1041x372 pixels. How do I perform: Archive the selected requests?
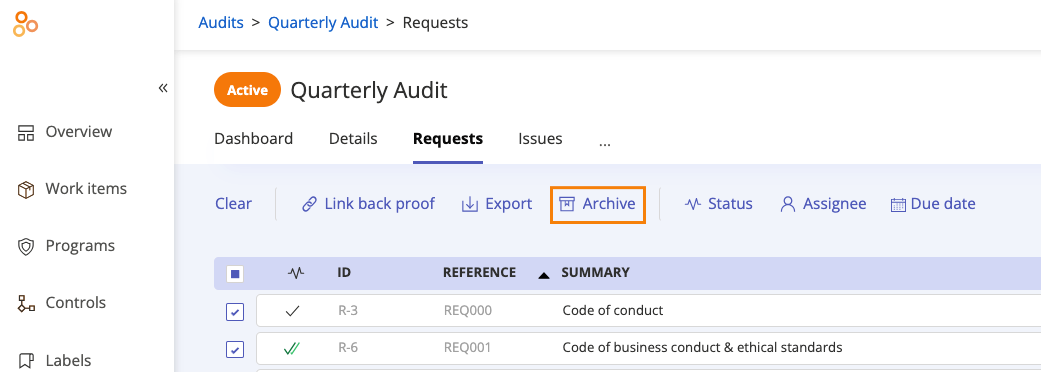598,204
